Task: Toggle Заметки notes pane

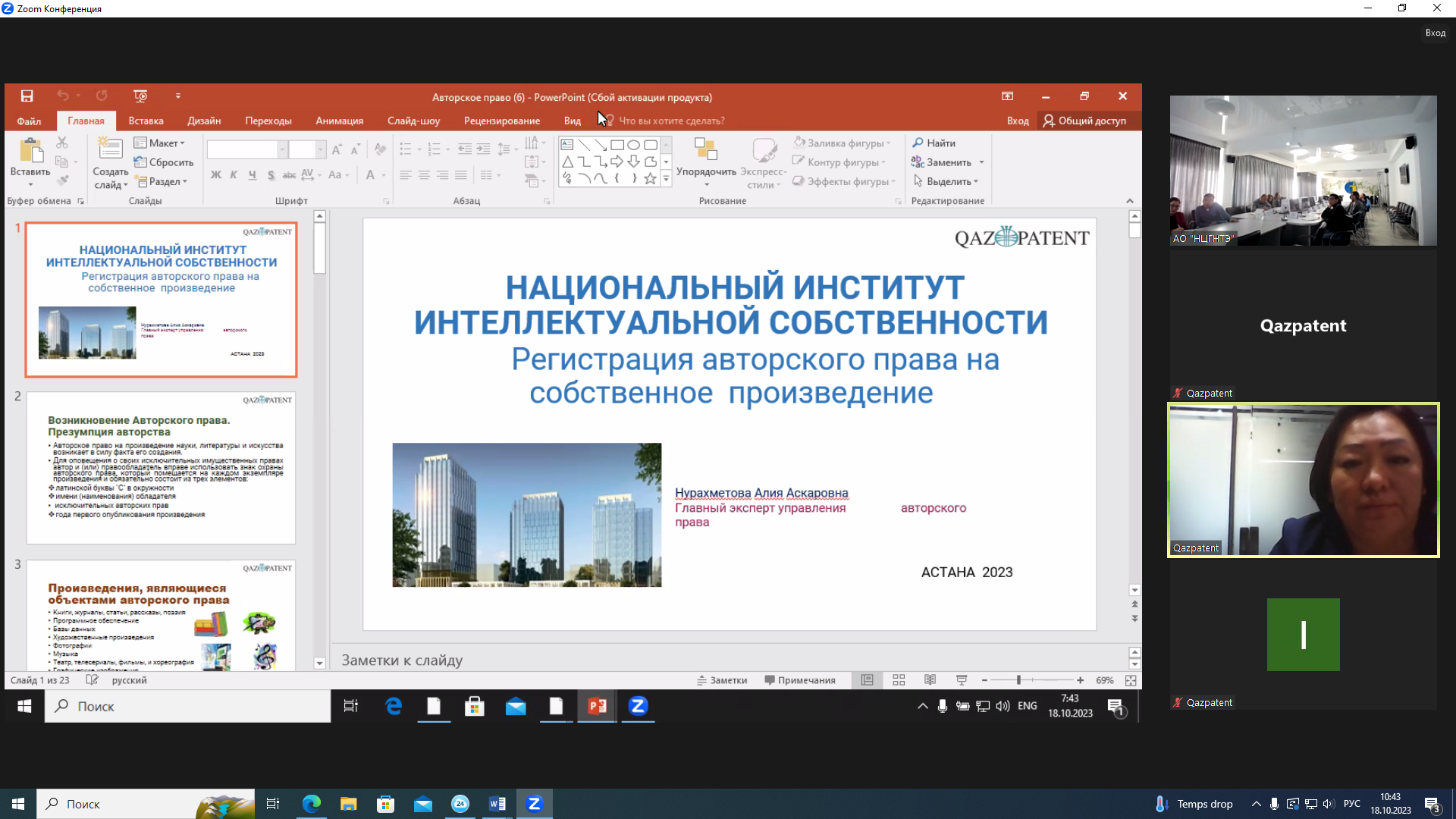Action: [x=722, y=680]
